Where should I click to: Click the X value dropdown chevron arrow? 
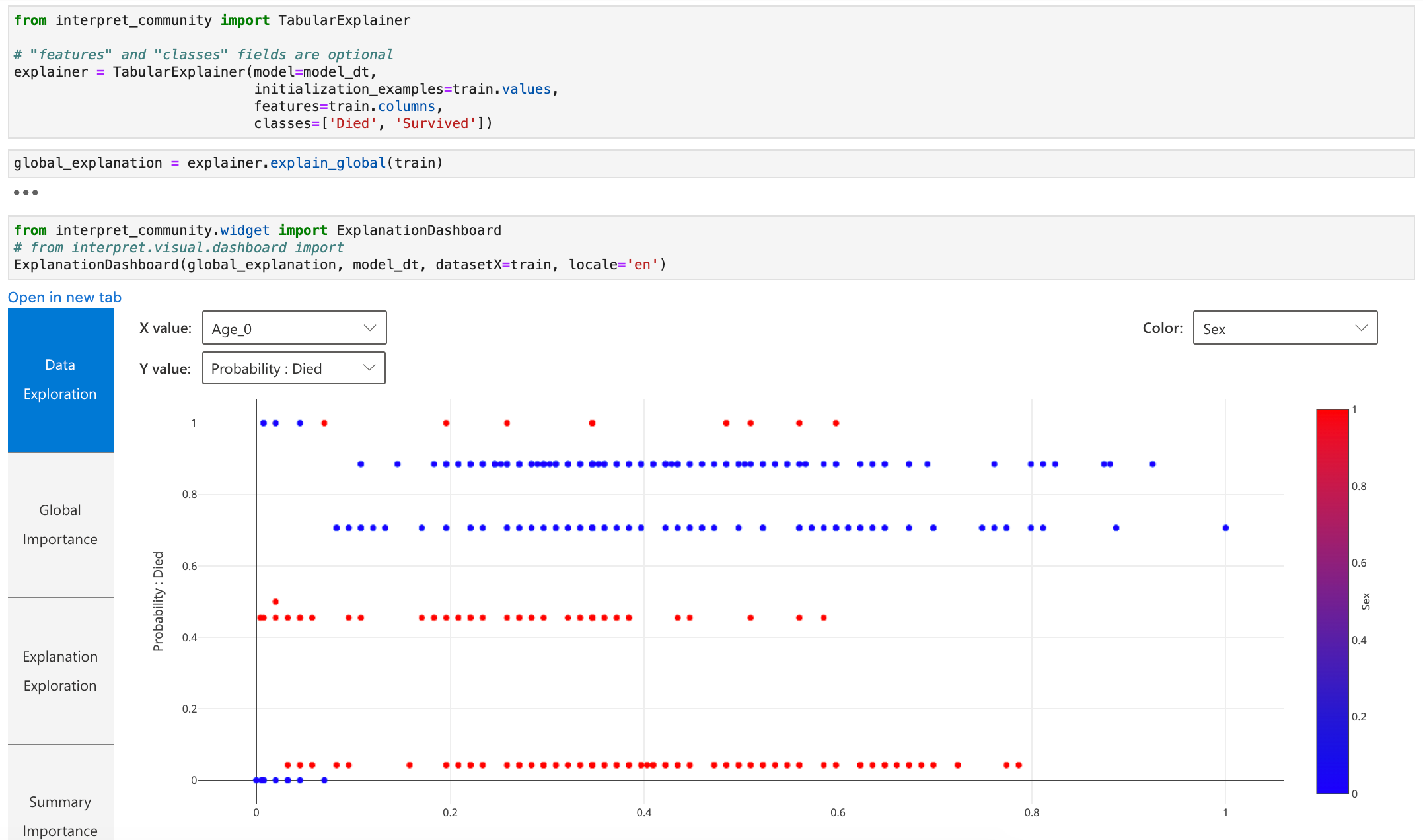click(x=370, y=328)
